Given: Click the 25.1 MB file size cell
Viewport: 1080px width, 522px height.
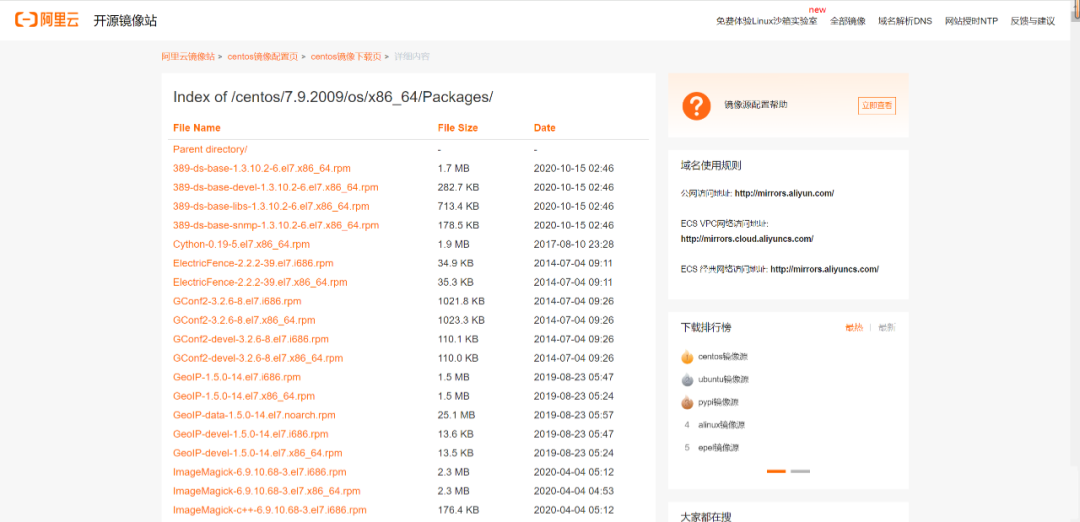Looking at the screenshot, I should (457, 415).
